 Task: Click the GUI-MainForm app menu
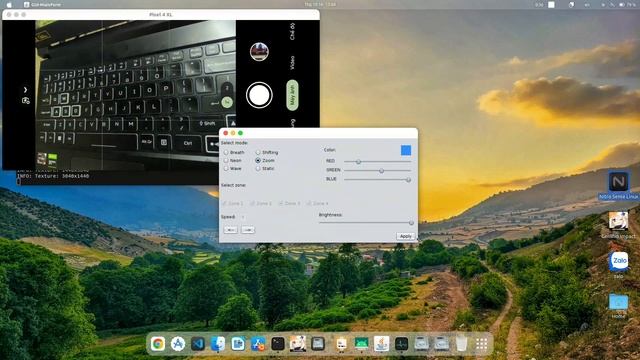pyautogui.click(x=42, y=4)
